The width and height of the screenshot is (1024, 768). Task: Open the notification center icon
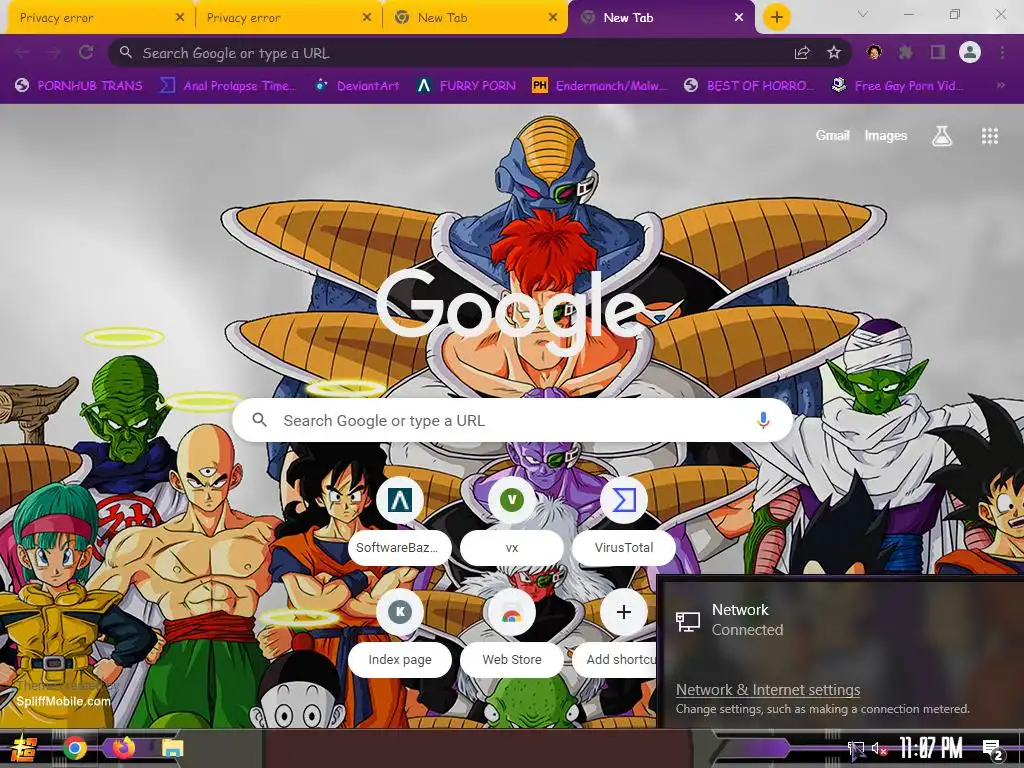[993, 749]
